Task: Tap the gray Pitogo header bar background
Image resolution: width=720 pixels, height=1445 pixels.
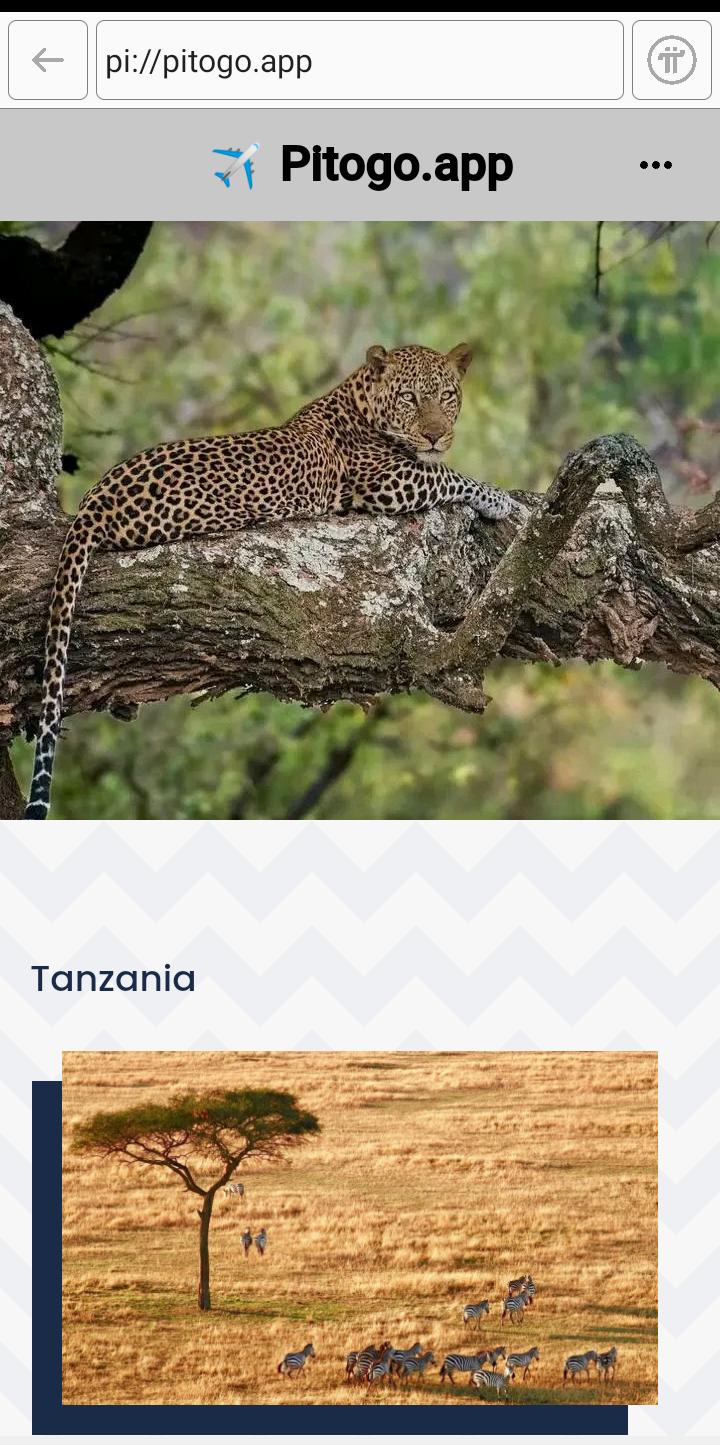Action: [100, 165]
